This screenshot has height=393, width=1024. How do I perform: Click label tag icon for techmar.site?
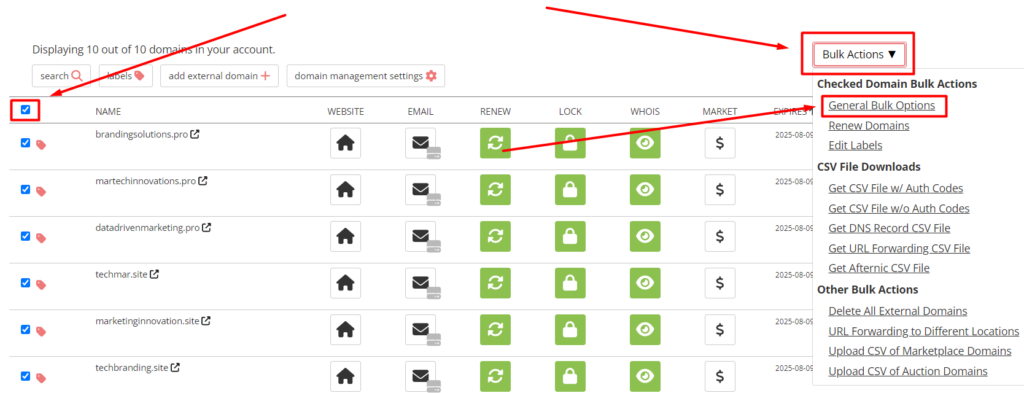coord(40,285)
